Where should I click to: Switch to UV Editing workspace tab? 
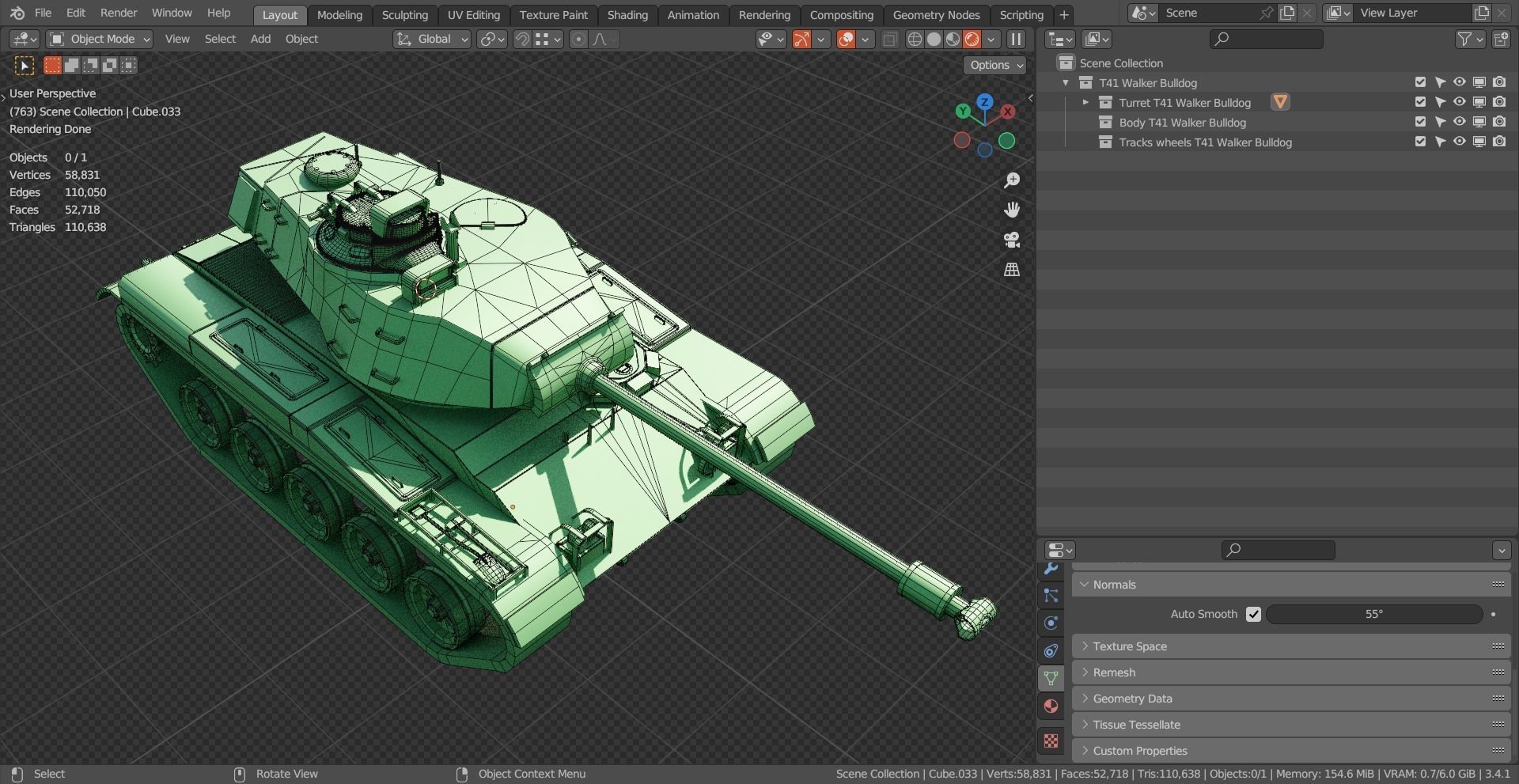coord(474,15)
